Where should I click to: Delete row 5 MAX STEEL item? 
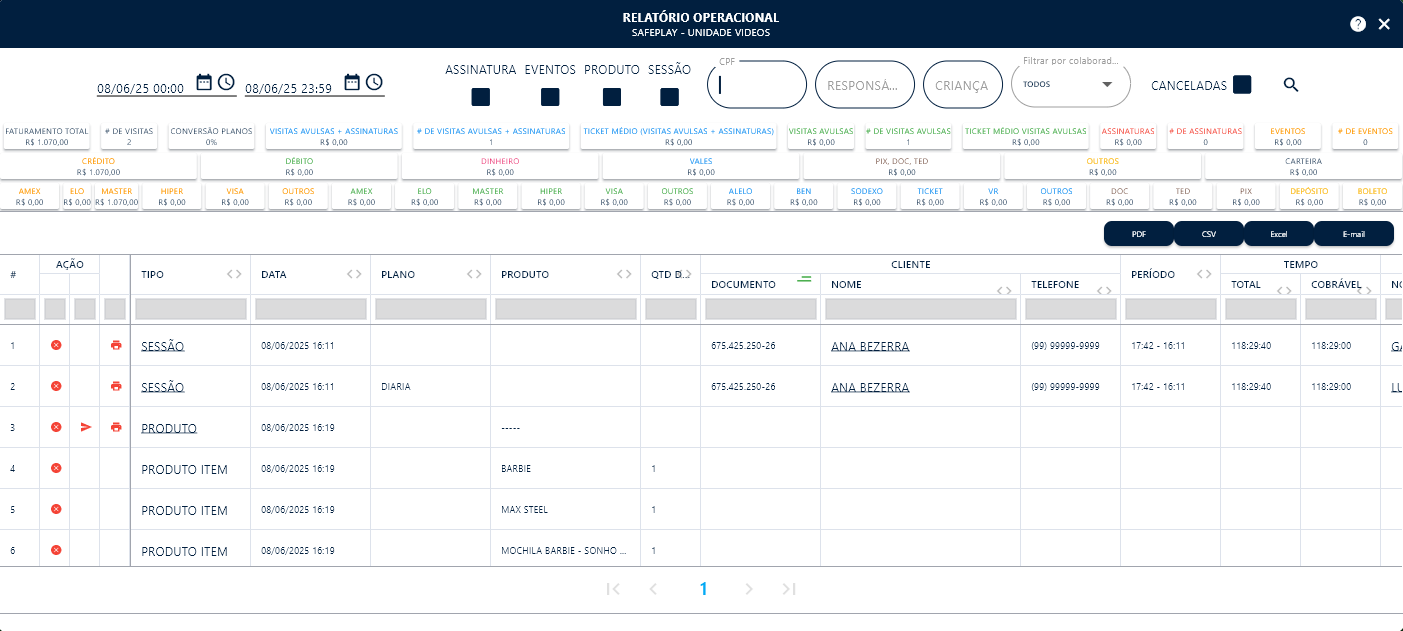click(56, 509)
